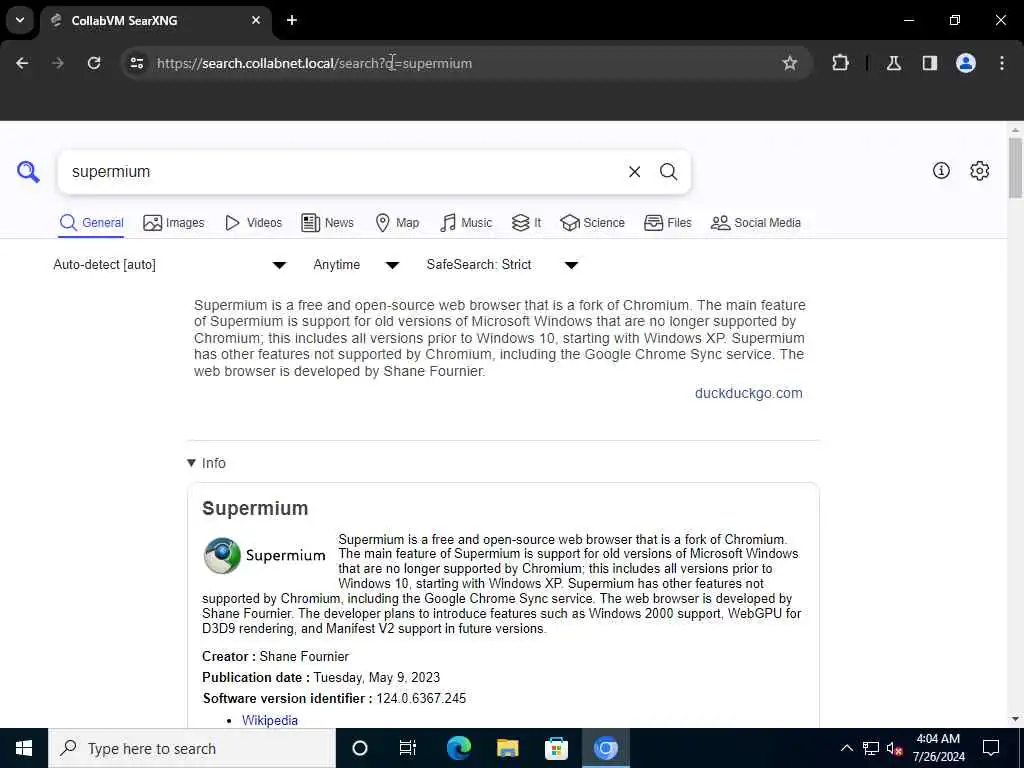Screen dimensions: 1024x768
Task: Switch to the It tab
Action: pyautogui.click(x=526, y=223)
